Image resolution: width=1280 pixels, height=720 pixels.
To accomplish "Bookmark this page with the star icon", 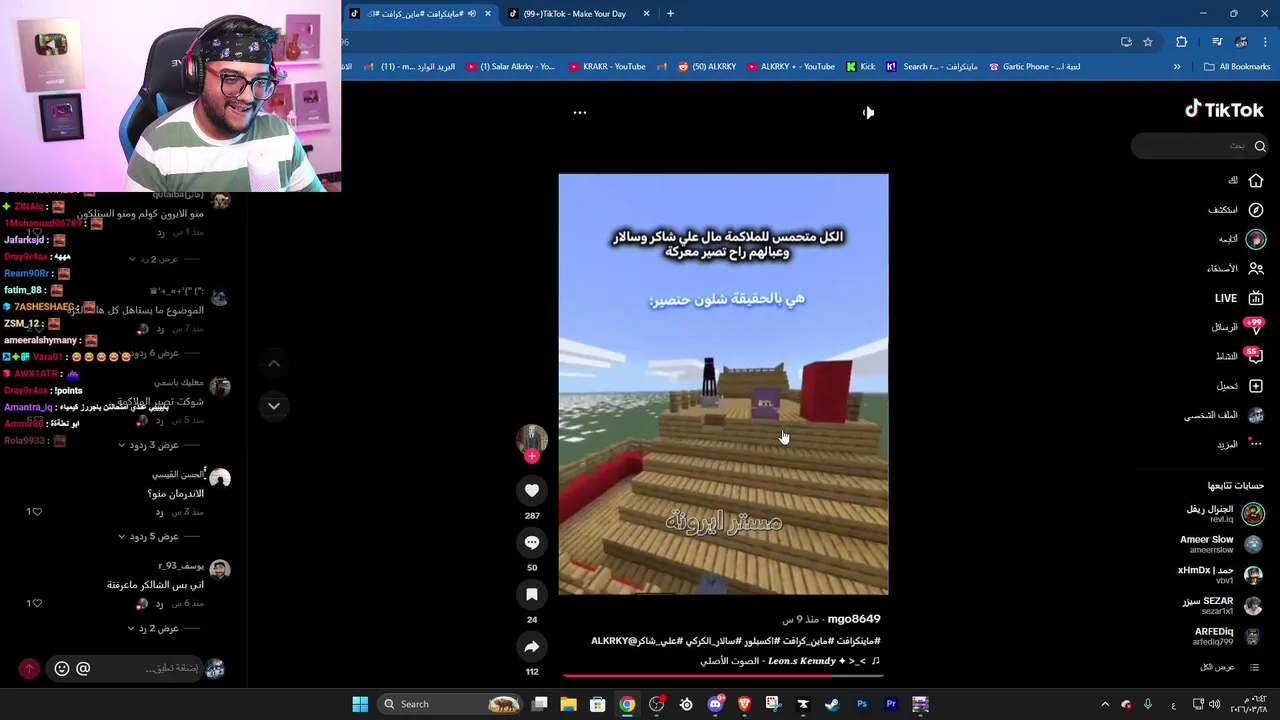I will pos(1148,42).
